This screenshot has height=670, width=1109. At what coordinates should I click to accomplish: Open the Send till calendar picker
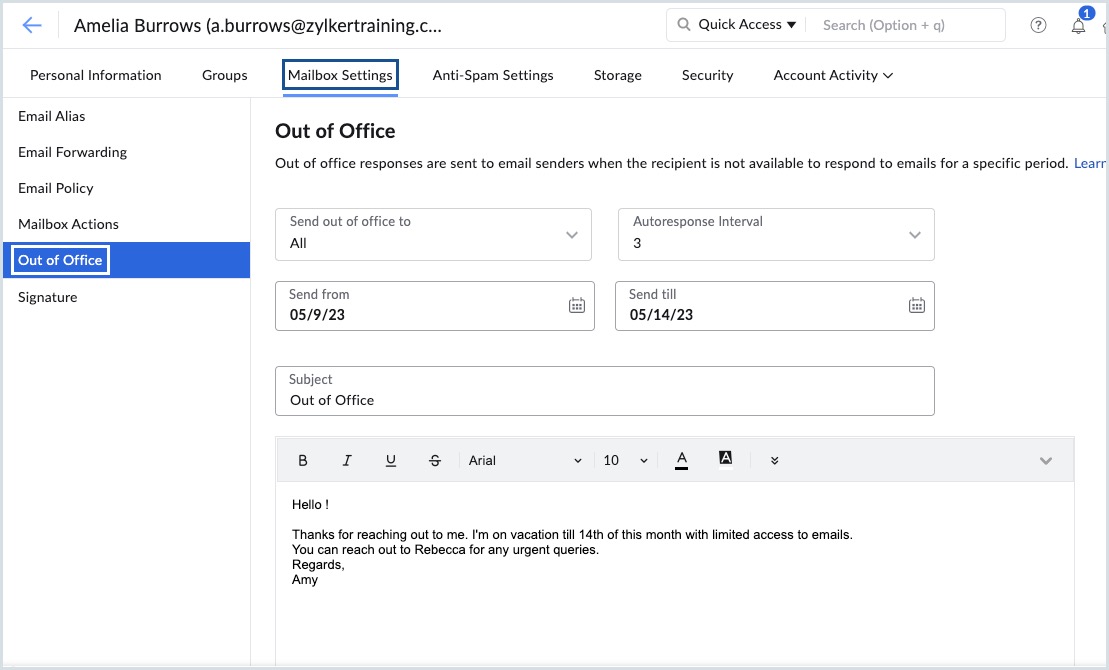pyautogui.click(x=916, y=306)
